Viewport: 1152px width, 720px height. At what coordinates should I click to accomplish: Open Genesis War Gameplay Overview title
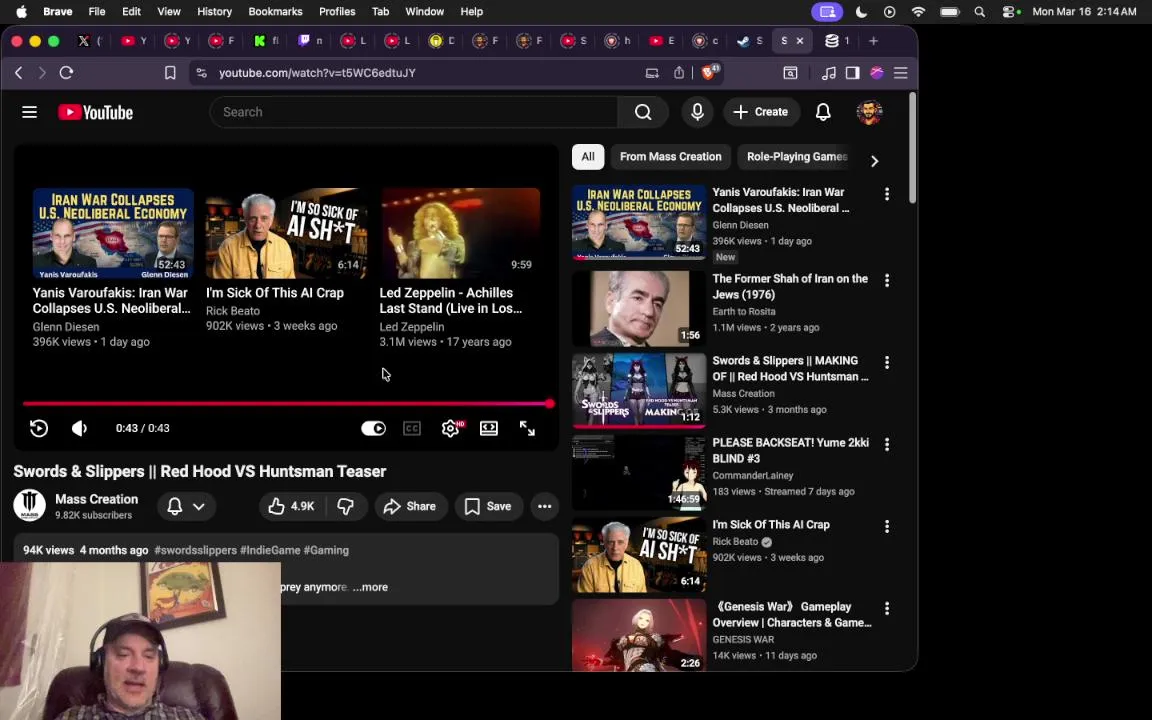pos(791,614)
